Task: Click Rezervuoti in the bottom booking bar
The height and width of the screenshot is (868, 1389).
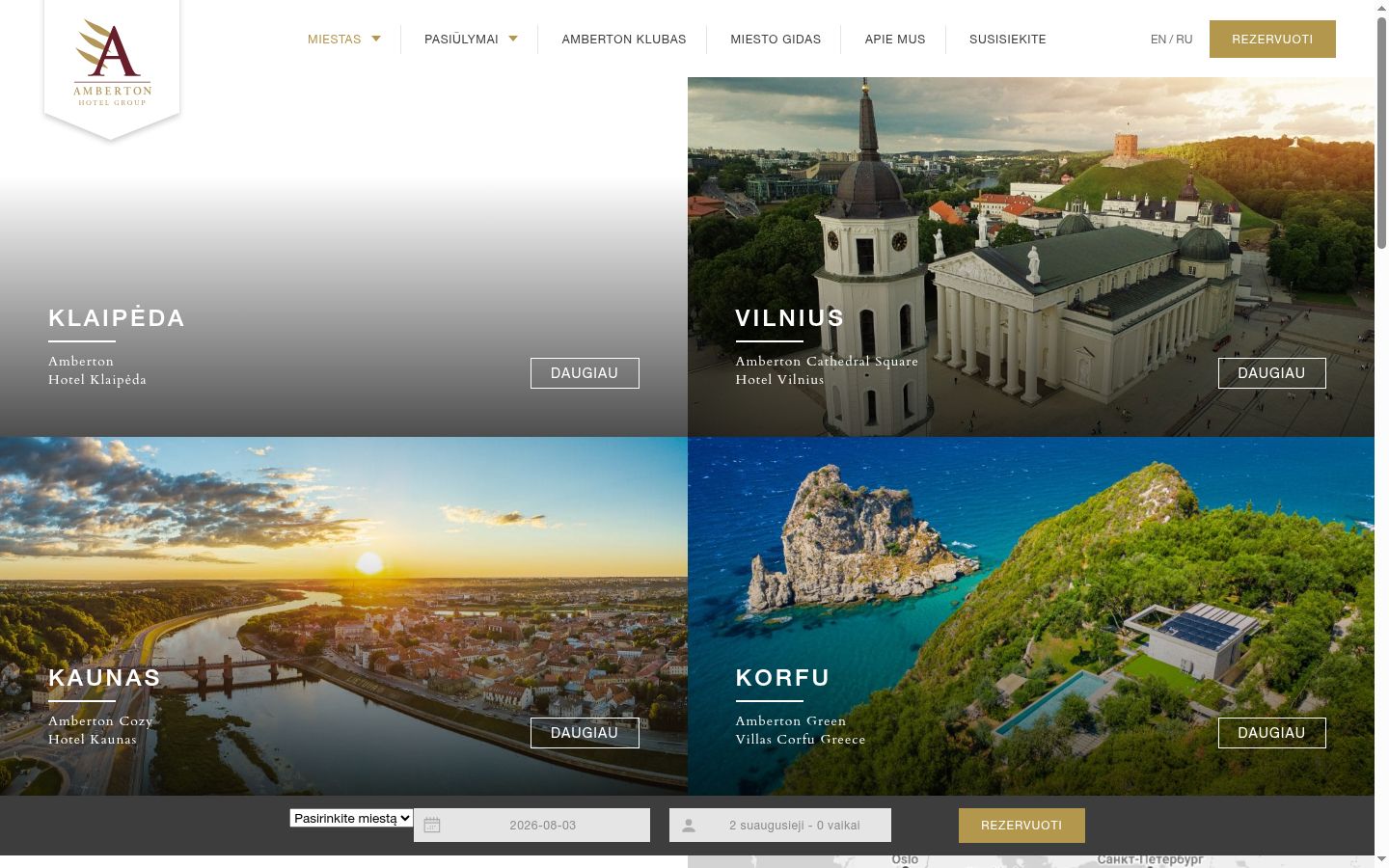Action: [1021, 826]
